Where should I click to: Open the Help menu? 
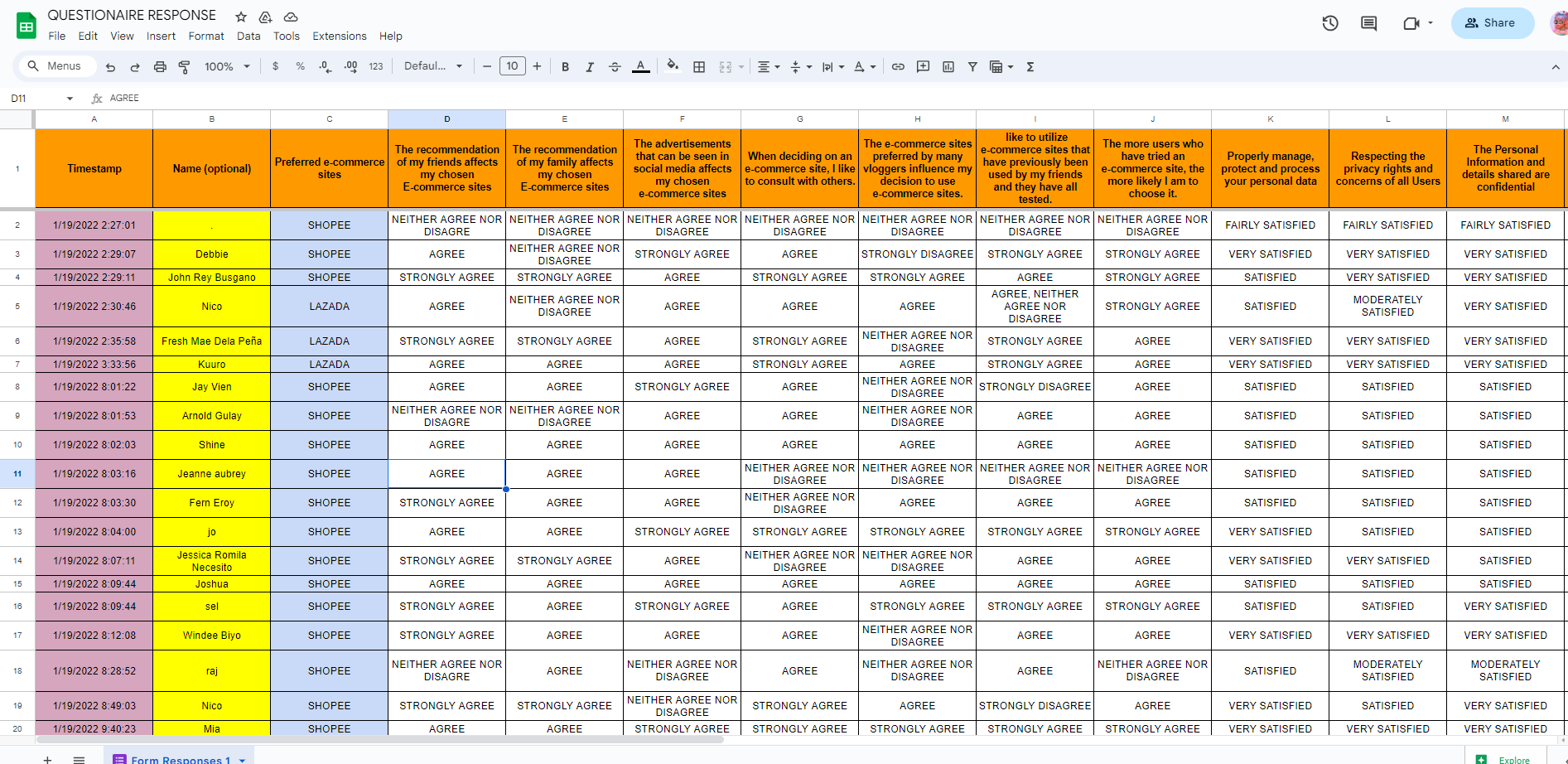[391, 36]
